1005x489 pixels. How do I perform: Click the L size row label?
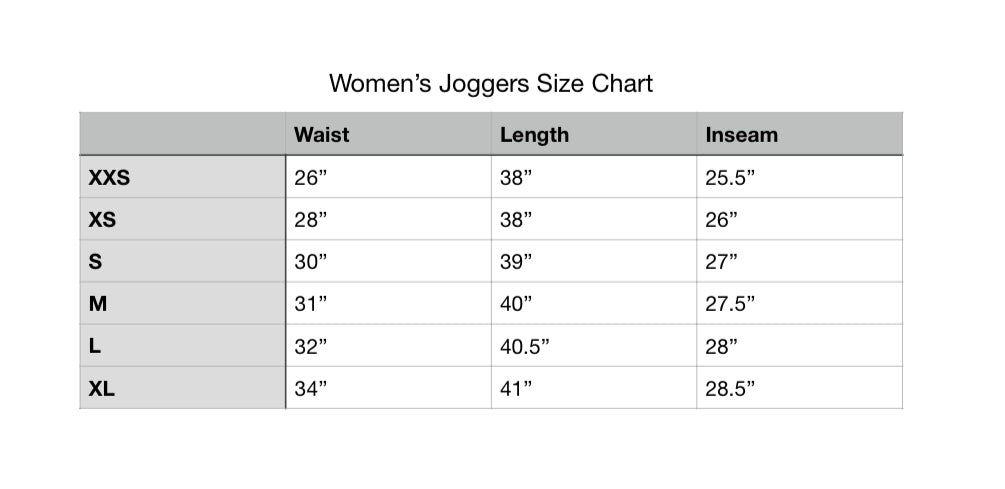tap(95, 346)
